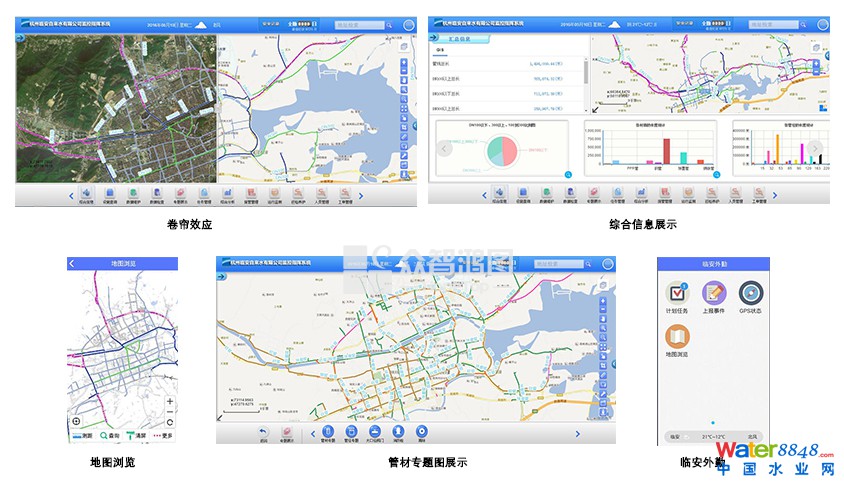Show the previous chart in the dashboard carousel
The width and height of the screenshot is (844, 486).
445,148
